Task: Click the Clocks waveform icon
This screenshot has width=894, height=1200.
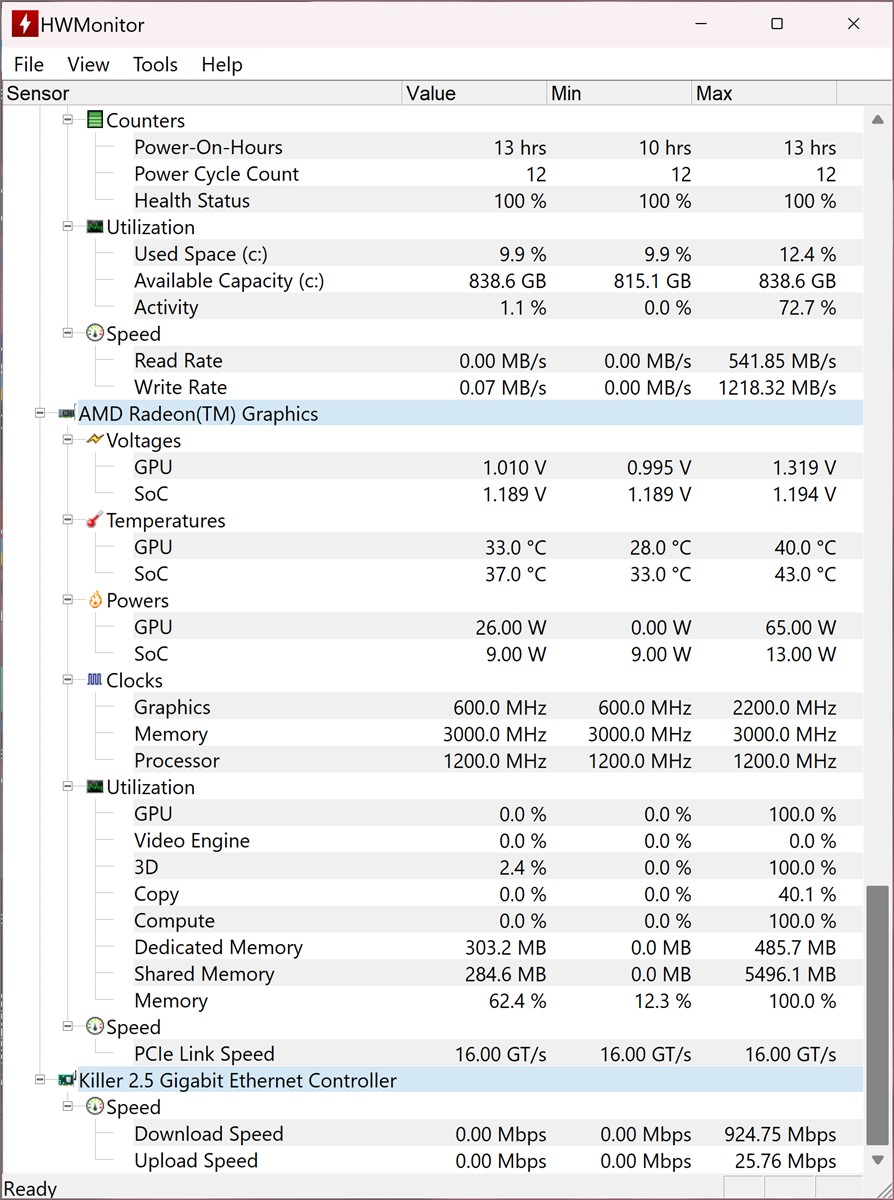Action: 95,680
